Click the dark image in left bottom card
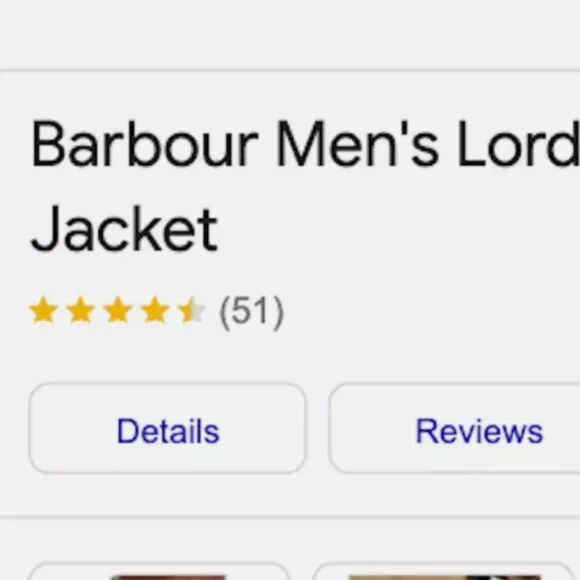Viewport: 580px width, 580px height. pos(167,577)
